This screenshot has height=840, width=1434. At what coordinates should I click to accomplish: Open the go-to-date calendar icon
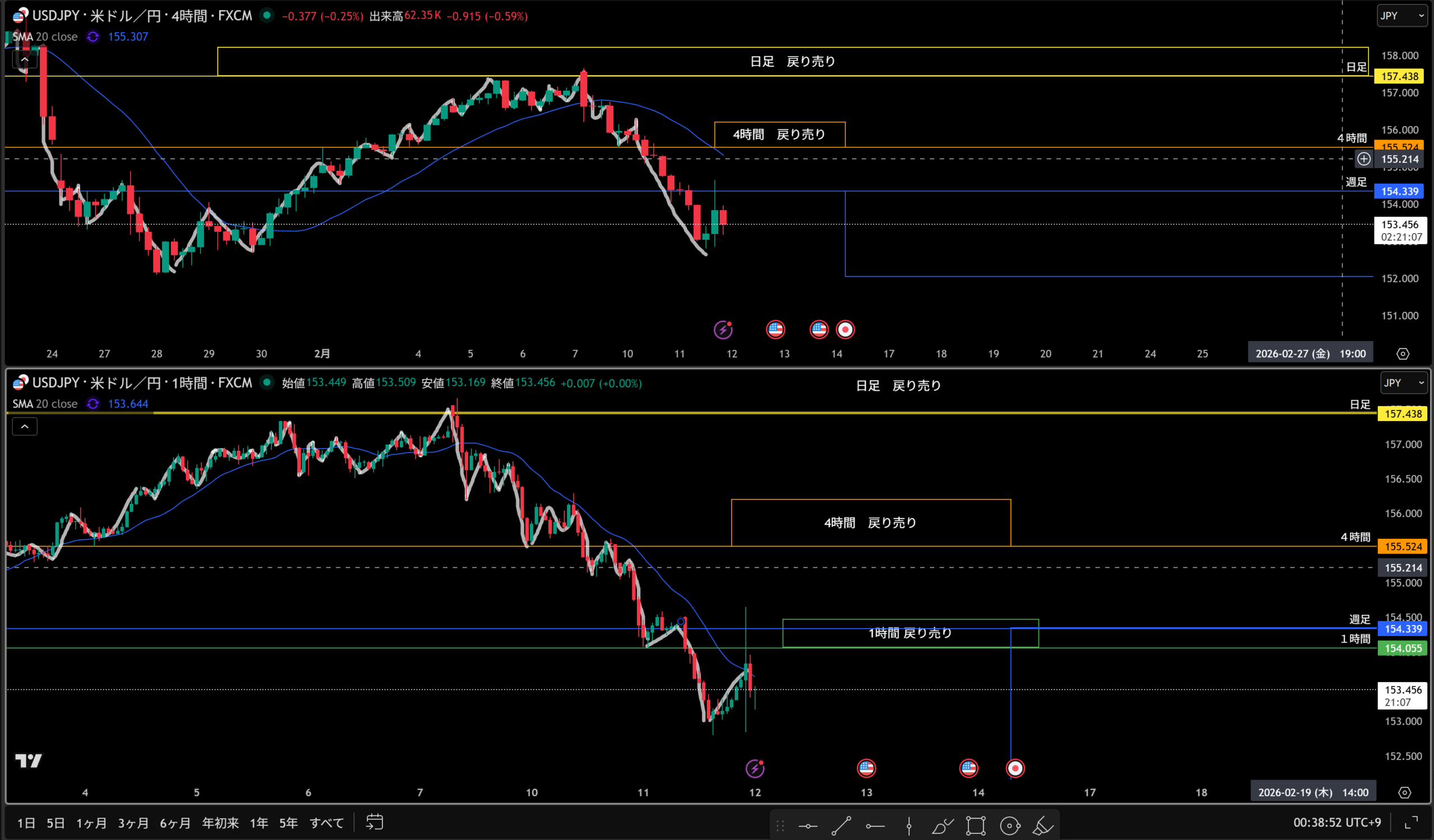(374, 823)
